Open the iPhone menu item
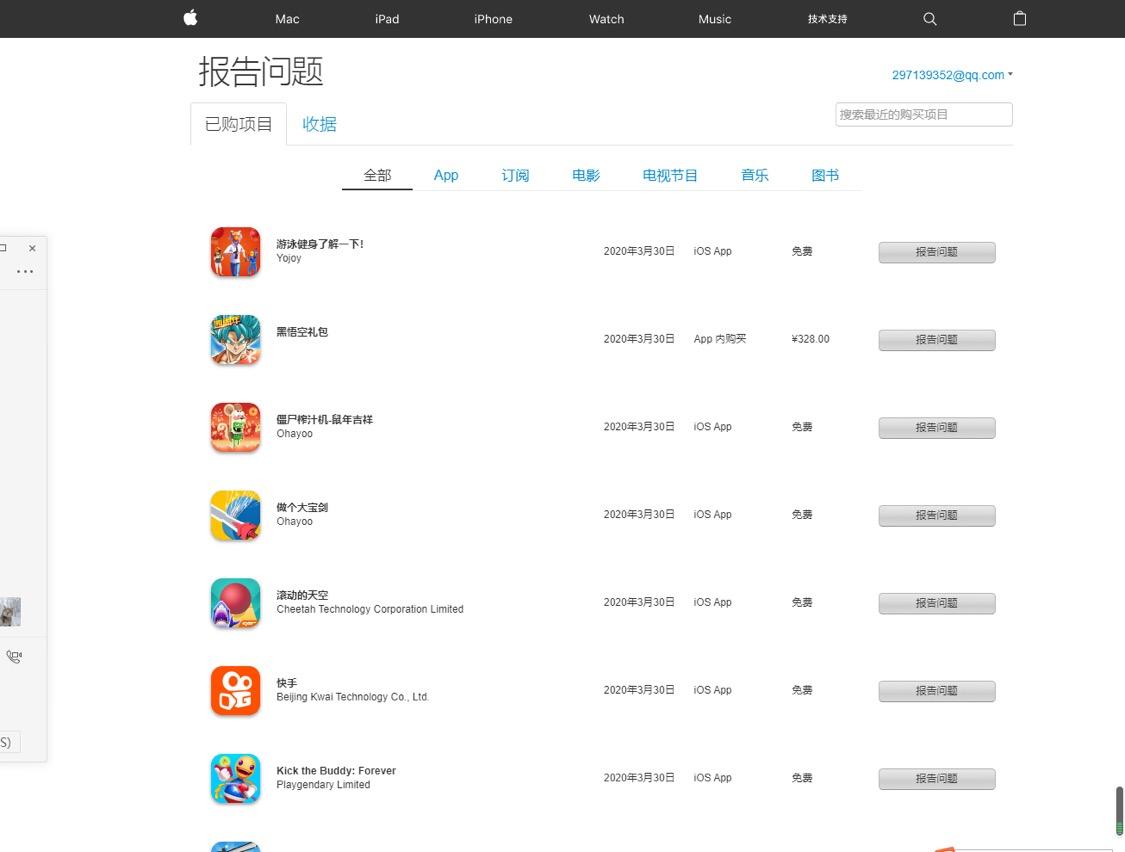 coord(493,19)
